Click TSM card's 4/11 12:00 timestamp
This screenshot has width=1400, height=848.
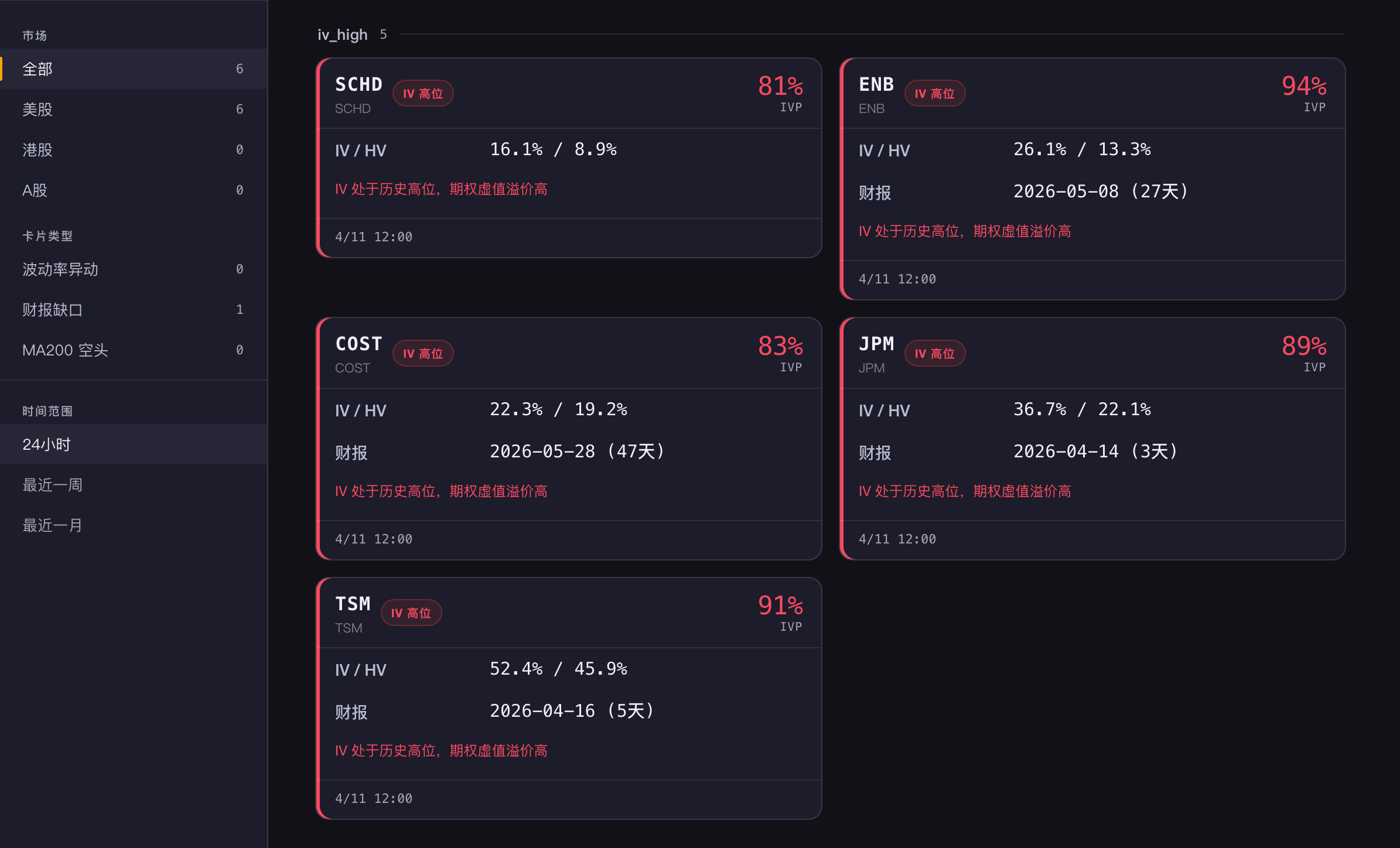tap(373, 798)
